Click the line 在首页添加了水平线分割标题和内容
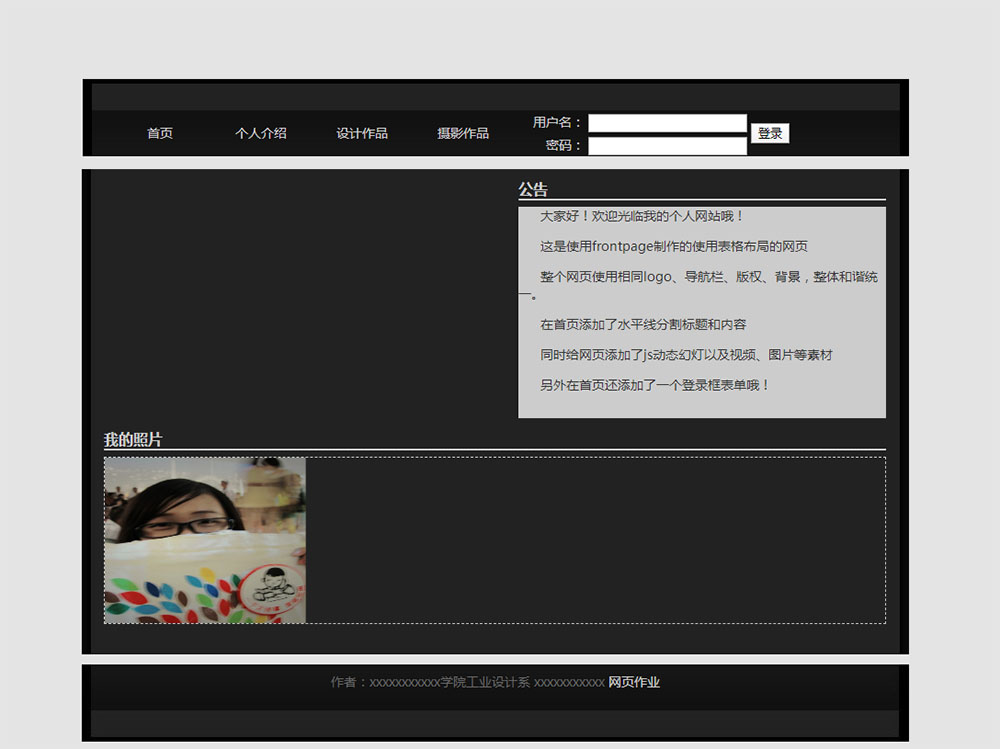The image size is (1000, 749). 643,325
